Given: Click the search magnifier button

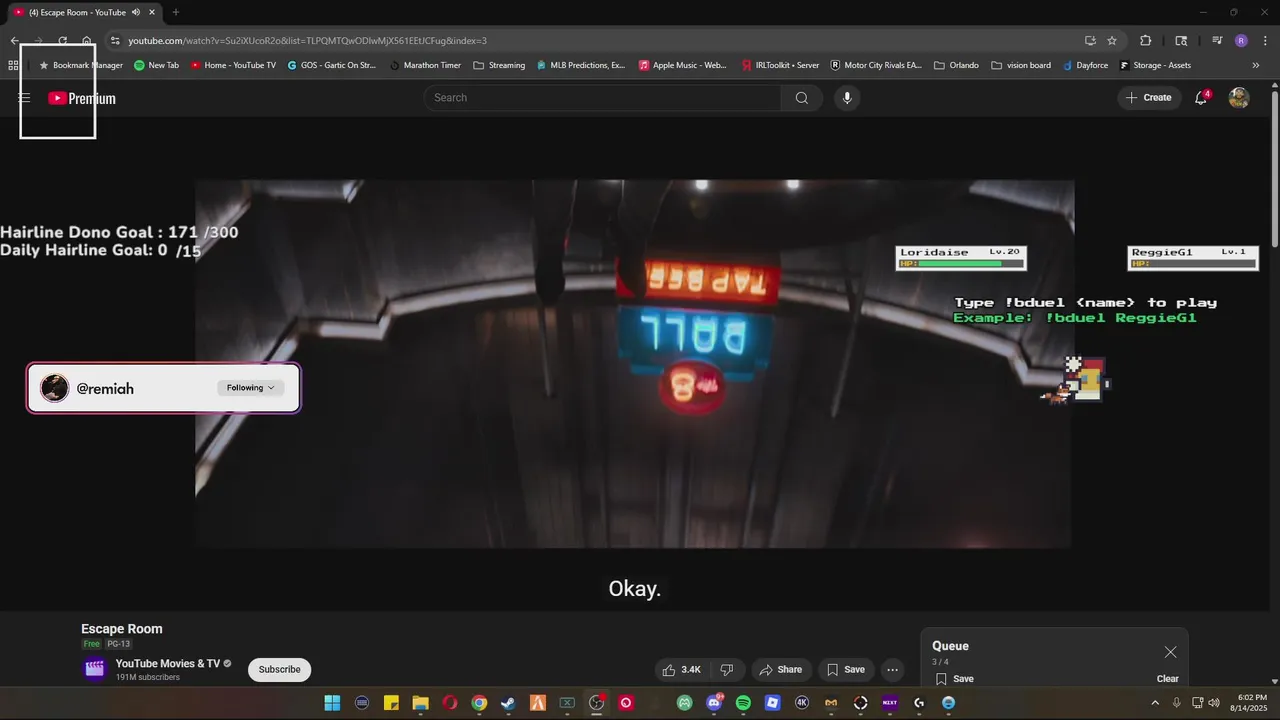Looking at the screenshot, I should (x=802, y=98).
